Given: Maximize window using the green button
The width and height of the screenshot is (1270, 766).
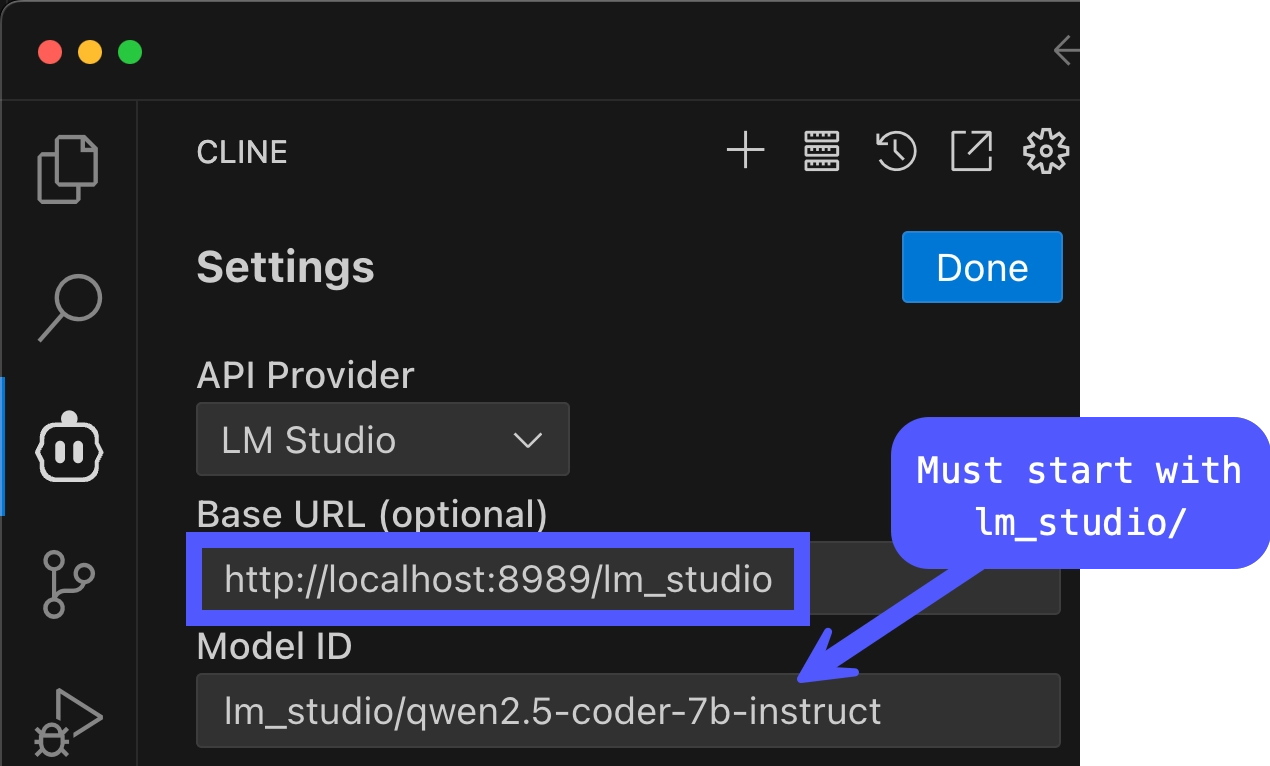Looking at the screenshot, I should tap(130, 52).
